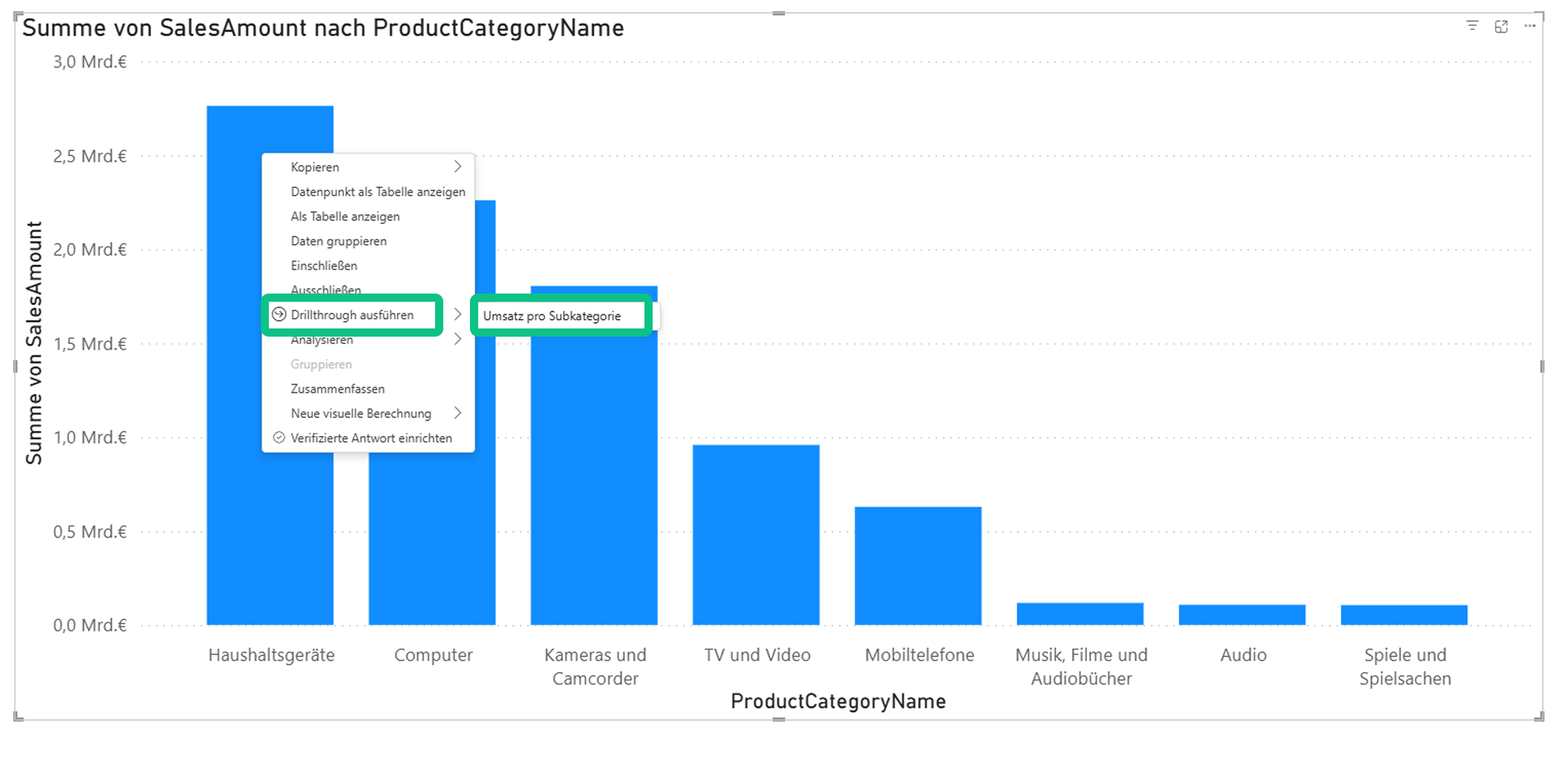Open the visual filters icon
The width and height of the screenshot is (1568, 778).
click(x=1472, y=26)
